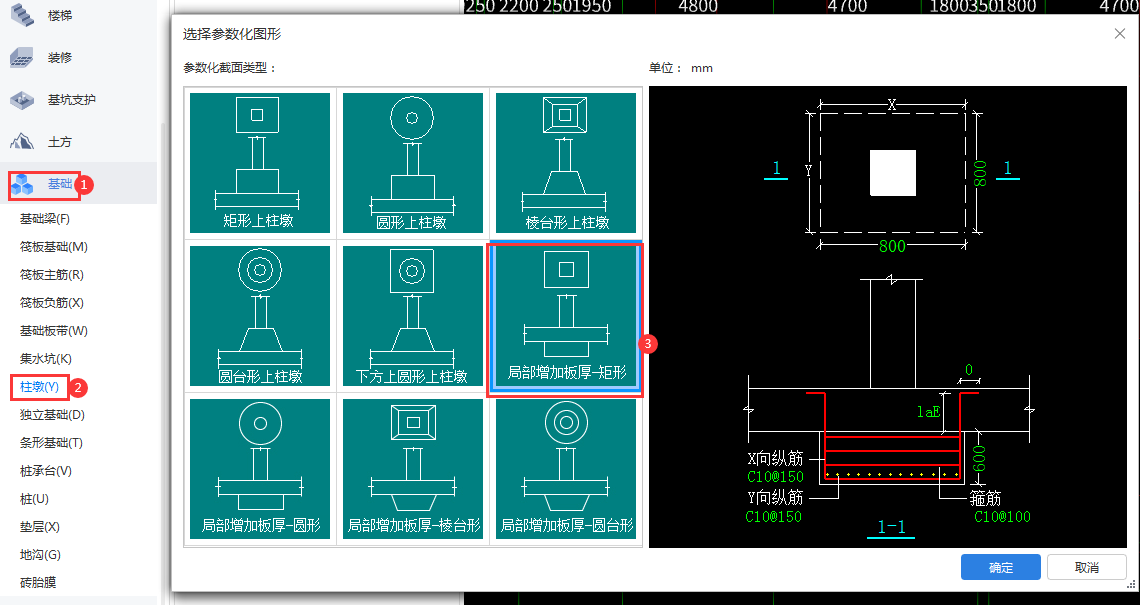Edit the horizontal 800 X dimension value

coord(892,246)
